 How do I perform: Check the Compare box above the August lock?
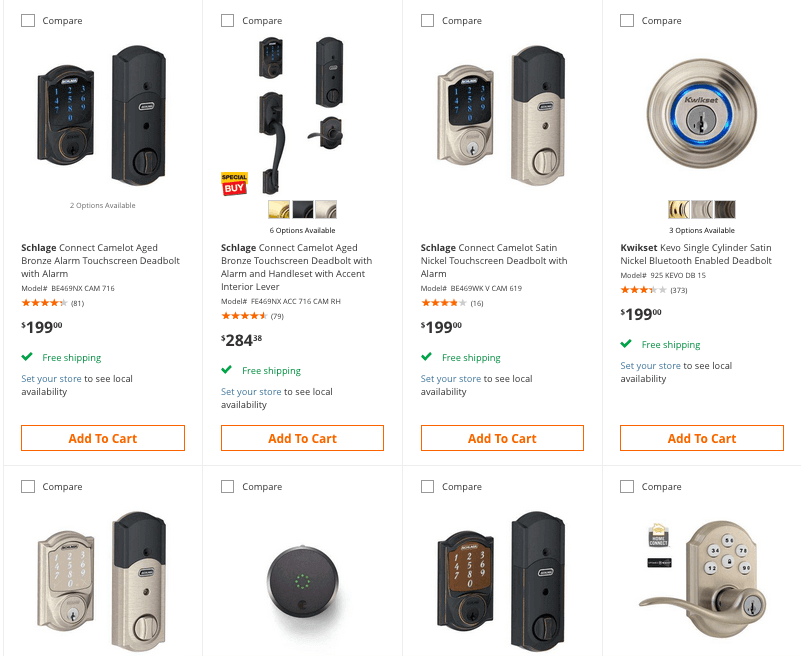pos(227,486)
